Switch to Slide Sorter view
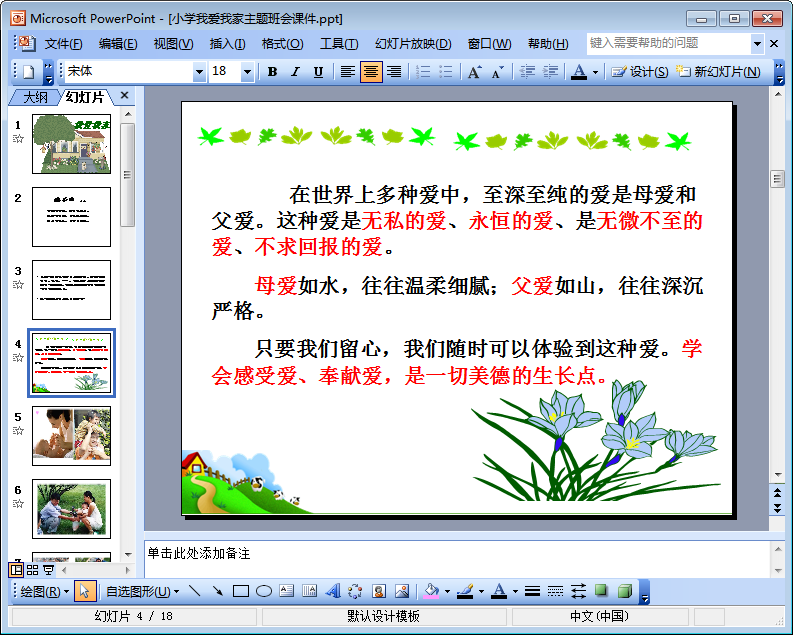The image size is (793, 635). 32,570
